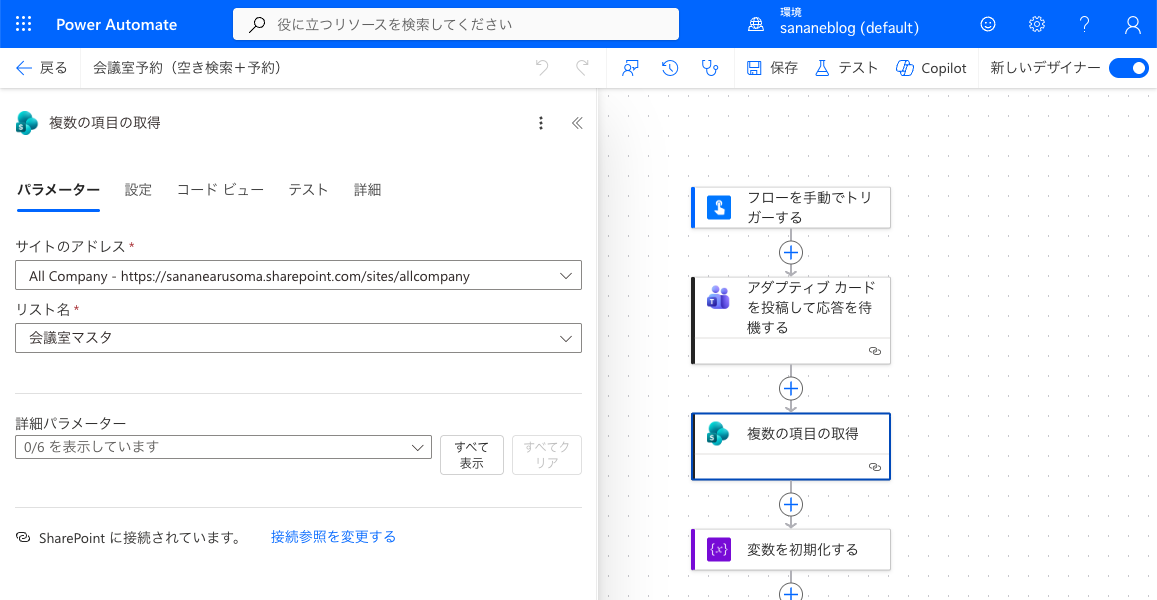
Task: Click the connection icon on the Teams card
Action: pyautogui.click(x=875, y=351)
